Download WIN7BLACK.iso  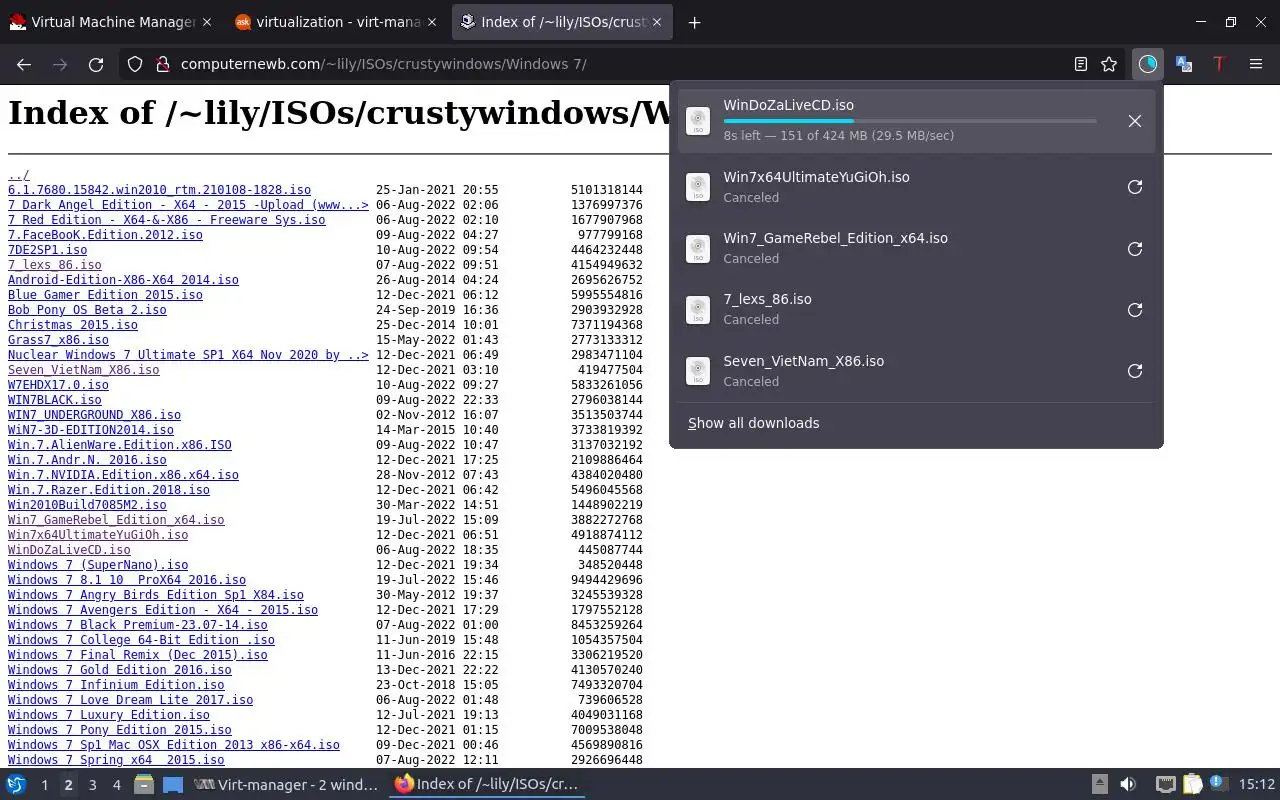coord(55,400)
